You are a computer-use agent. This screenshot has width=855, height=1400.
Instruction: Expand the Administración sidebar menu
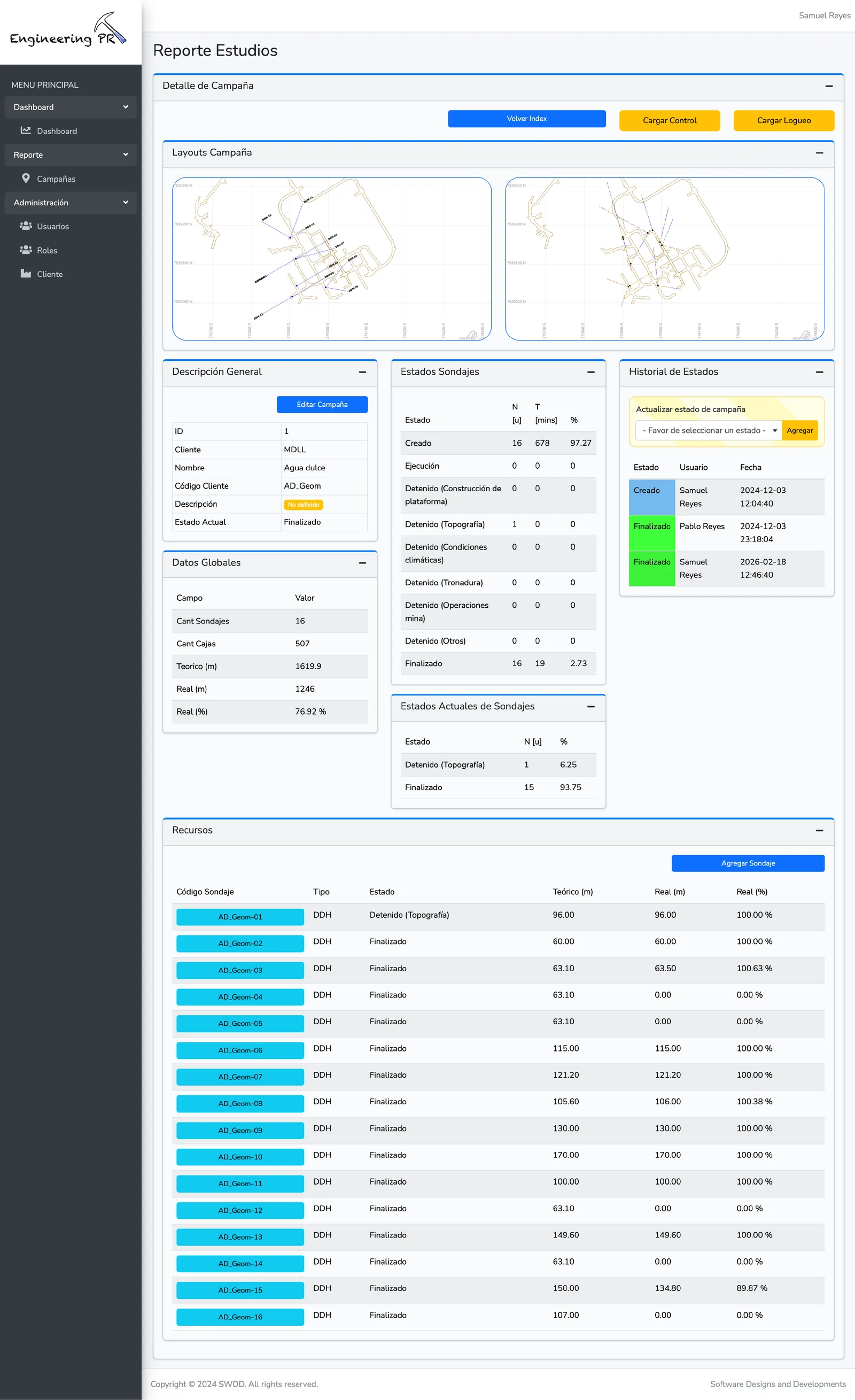(x=71, y=202)
